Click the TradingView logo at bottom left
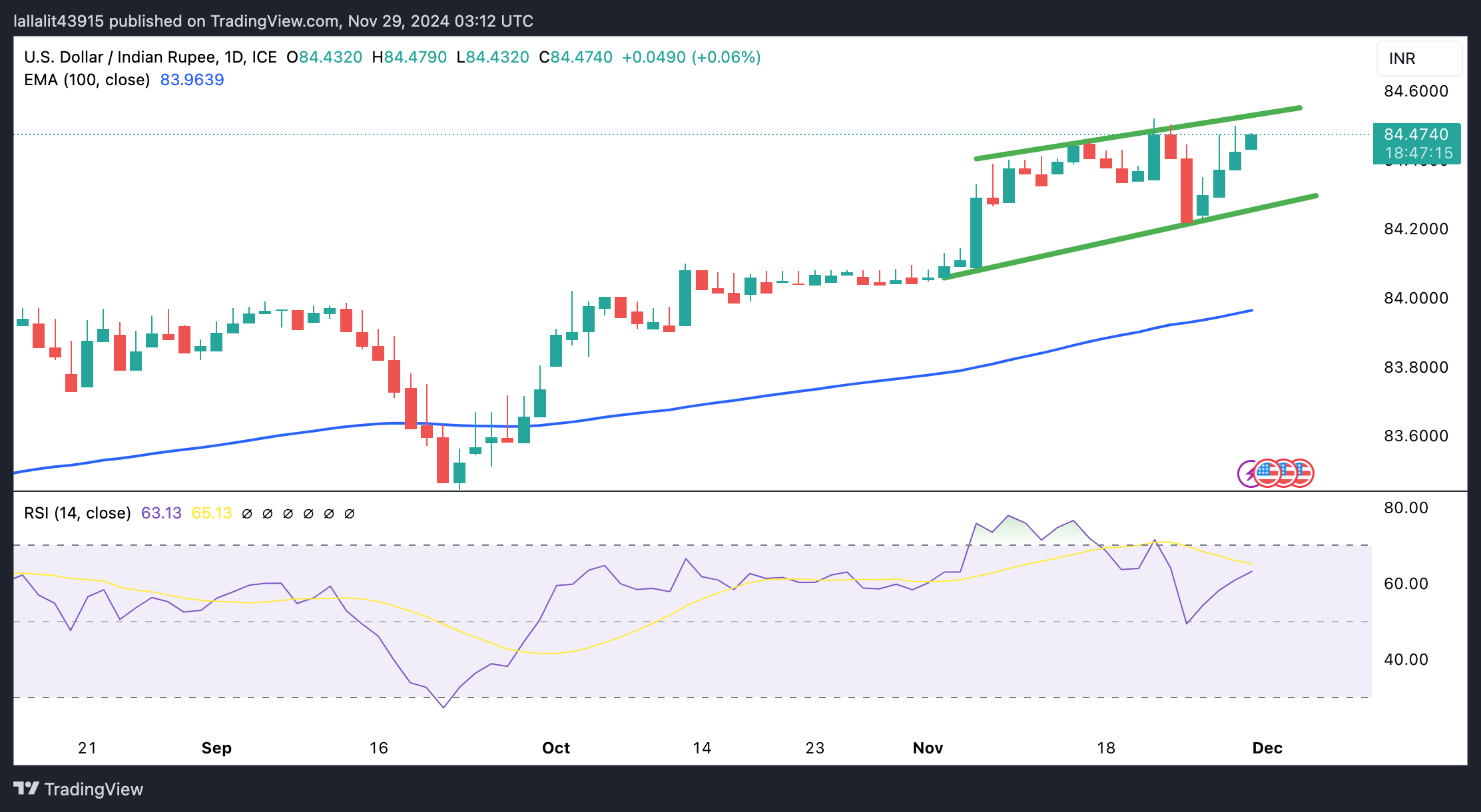The image size is (1481, 812). [x=79, y=789]
